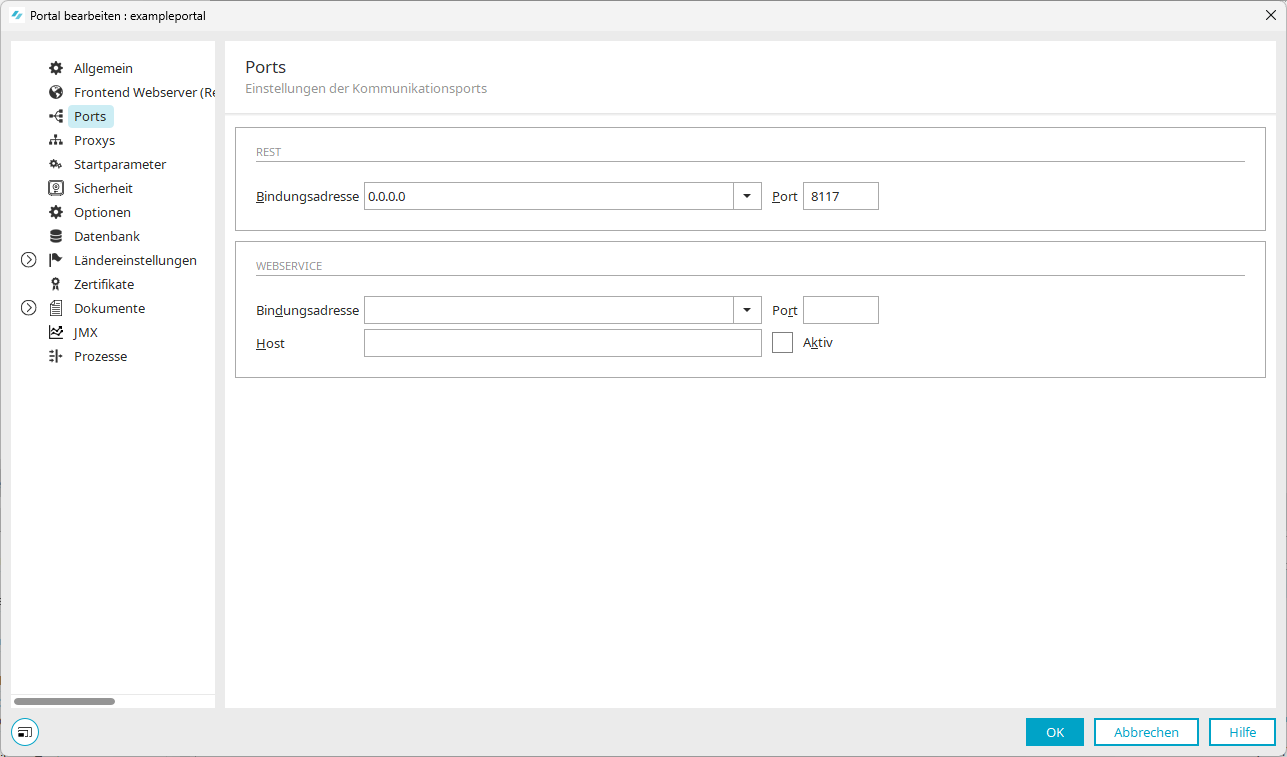Screen dimensions: 1287x757
Task: Open the Webservice Bindungsadresse dropdown
Action: (747, 311)
